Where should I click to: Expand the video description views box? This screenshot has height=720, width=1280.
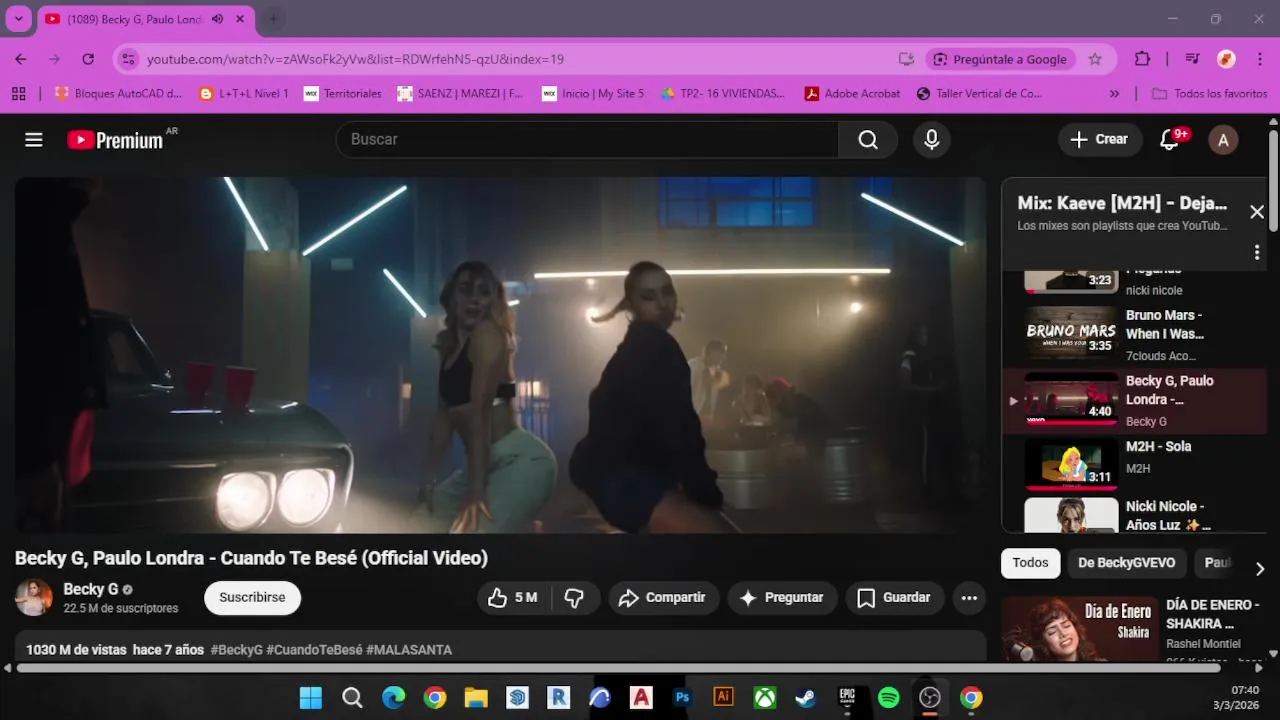click(500, 647)
